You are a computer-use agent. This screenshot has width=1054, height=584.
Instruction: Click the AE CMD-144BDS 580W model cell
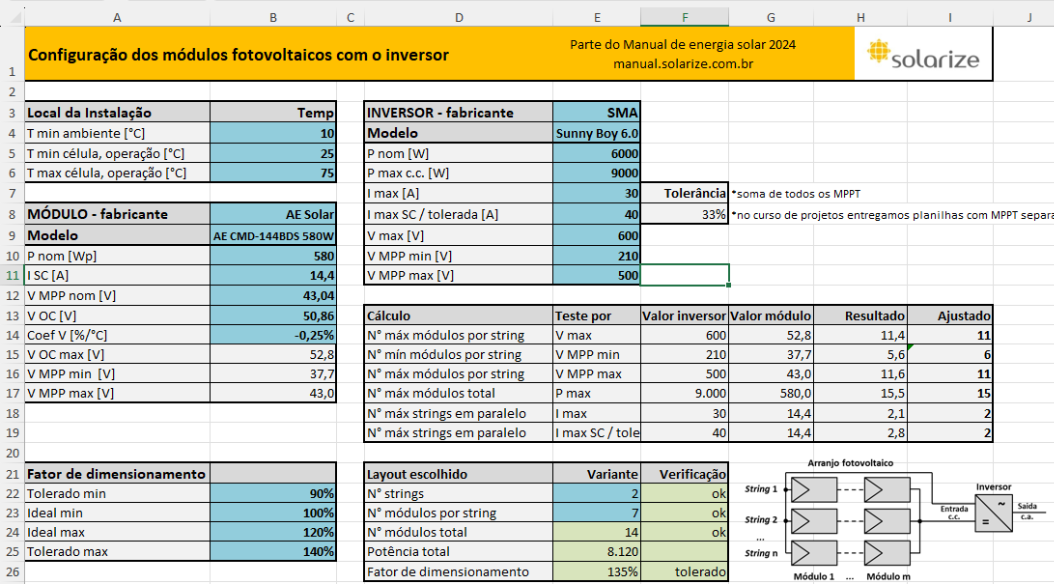(x=274, y=235)
